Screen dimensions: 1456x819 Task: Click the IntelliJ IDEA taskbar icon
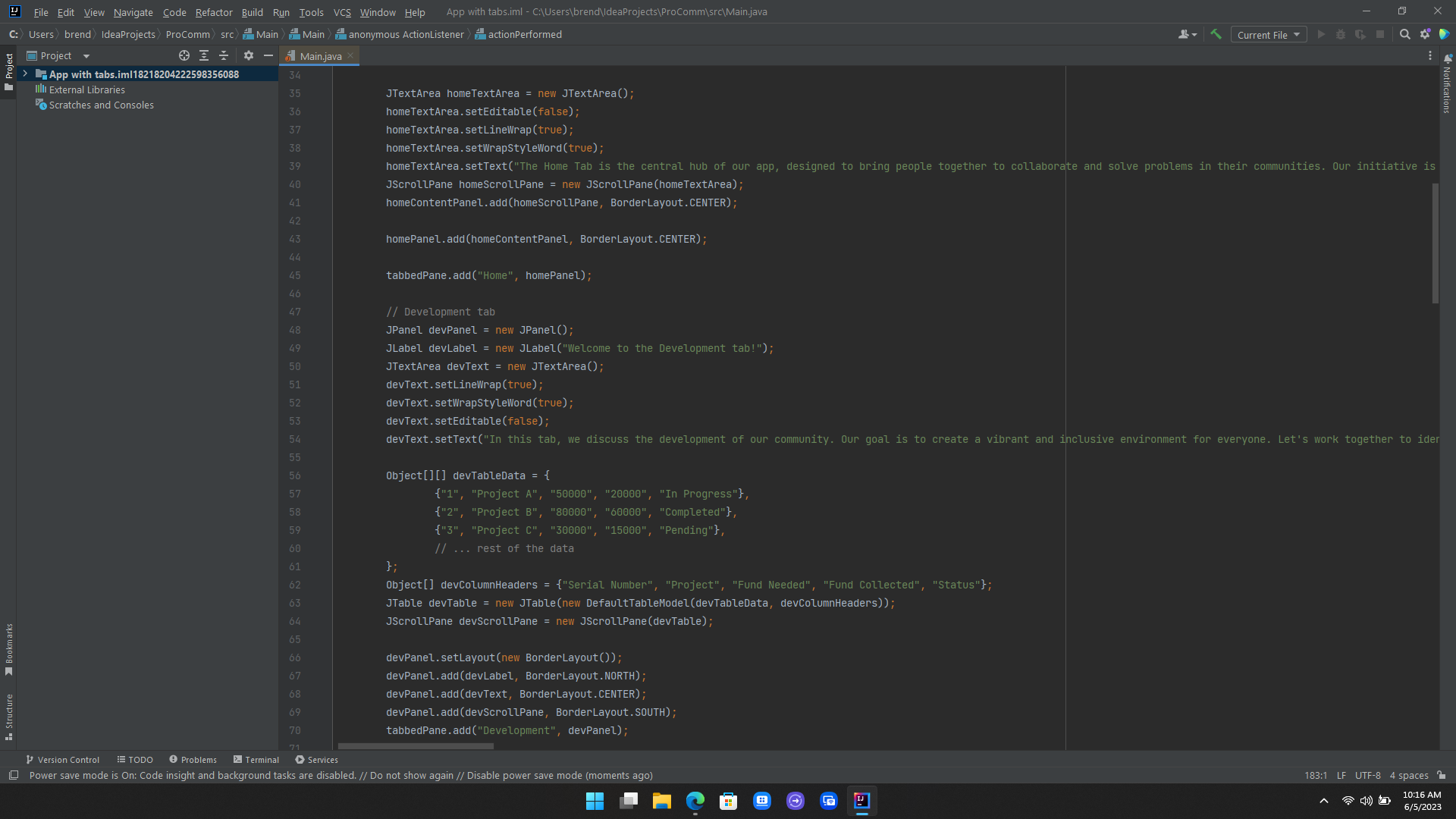pos(861,801)
